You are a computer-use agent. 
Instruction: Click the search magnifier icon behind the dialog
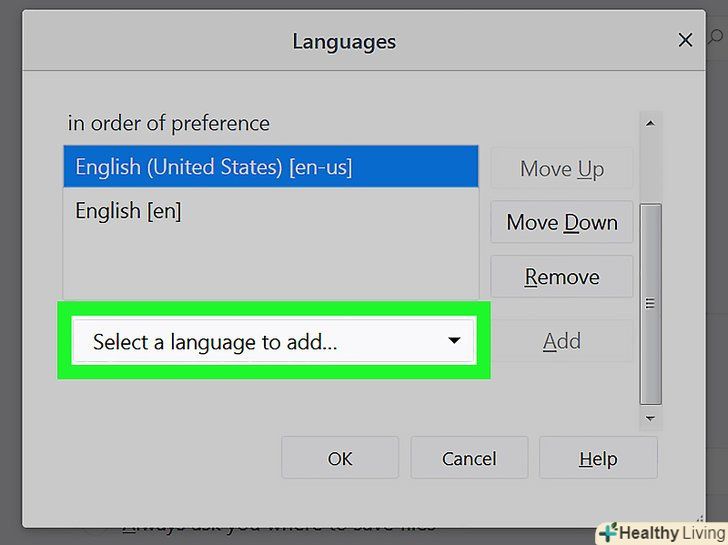[717, 38]
